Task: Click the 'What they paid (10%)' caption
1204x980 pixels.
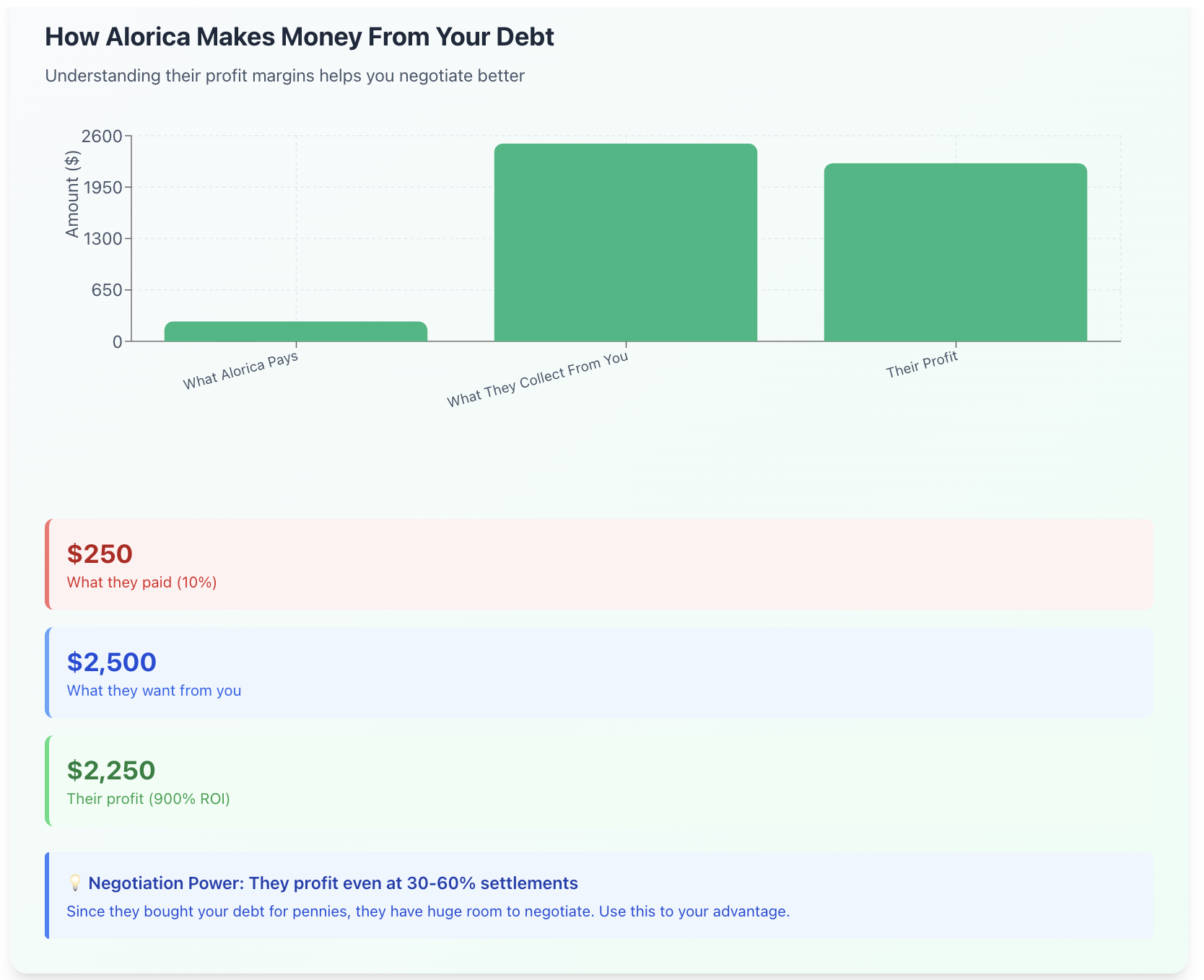Action: point(142,582)
